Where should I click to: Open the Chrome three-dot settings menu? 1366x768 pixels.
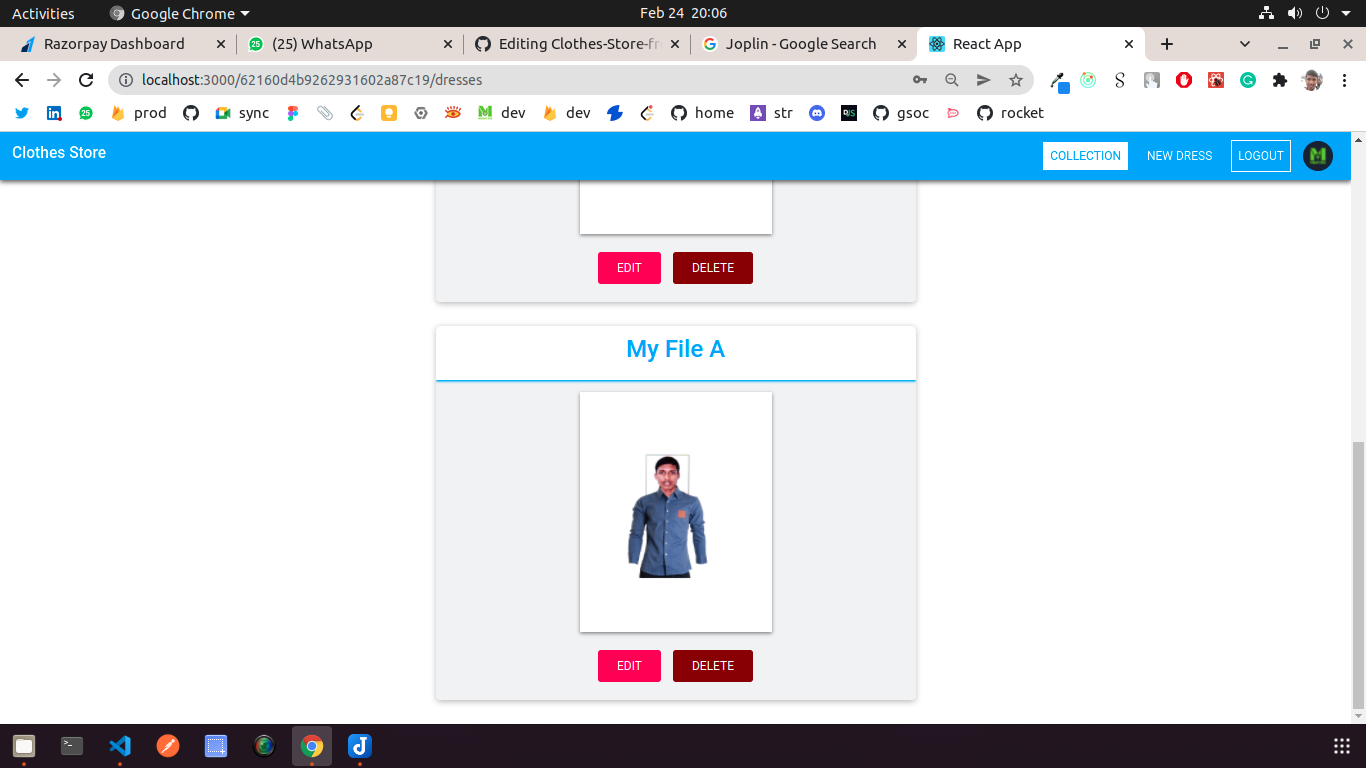click(1345, 80)
